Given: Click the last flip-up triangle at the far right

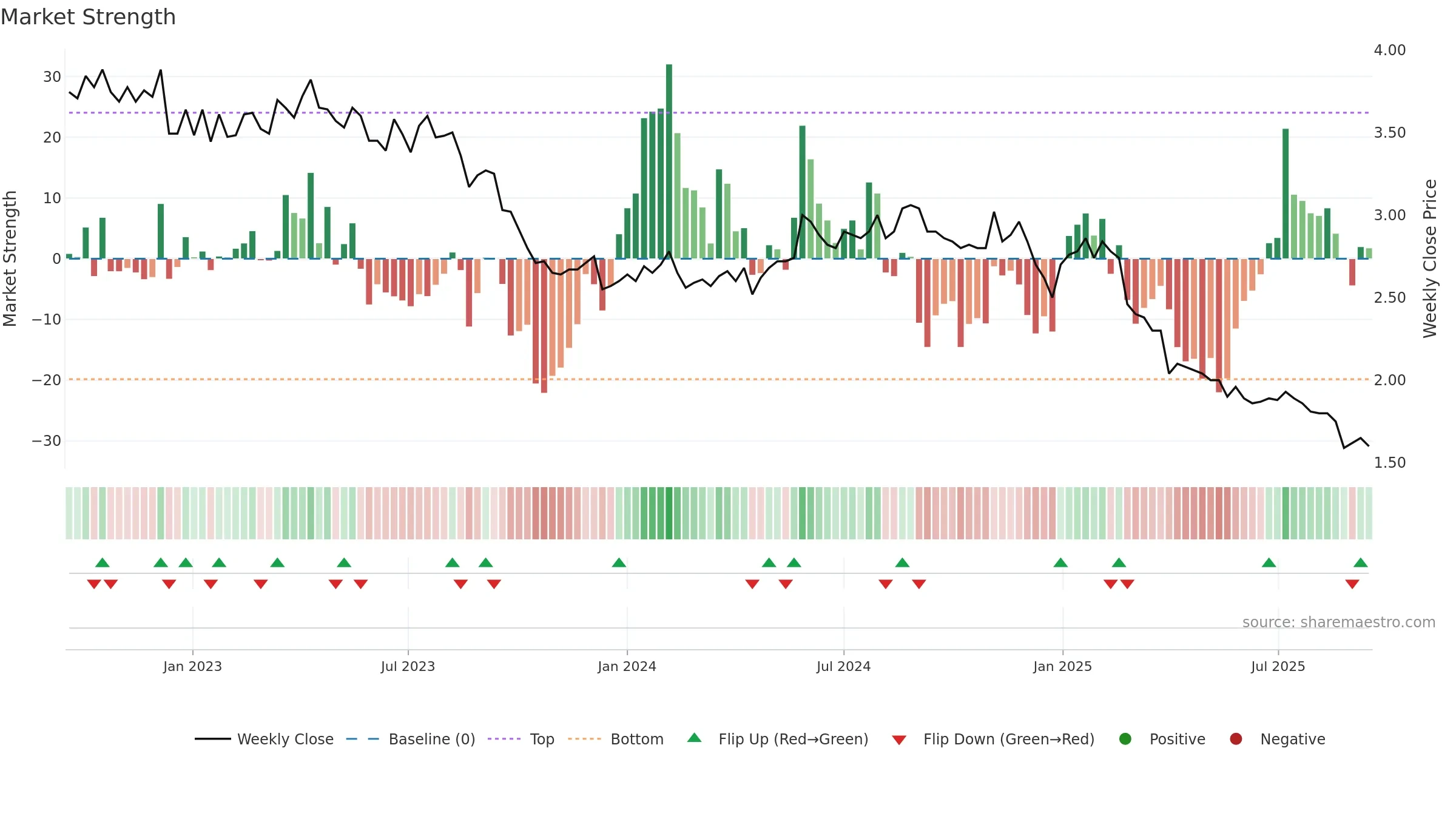Looking at the screenshot, I should click(x=1361, y=562).
